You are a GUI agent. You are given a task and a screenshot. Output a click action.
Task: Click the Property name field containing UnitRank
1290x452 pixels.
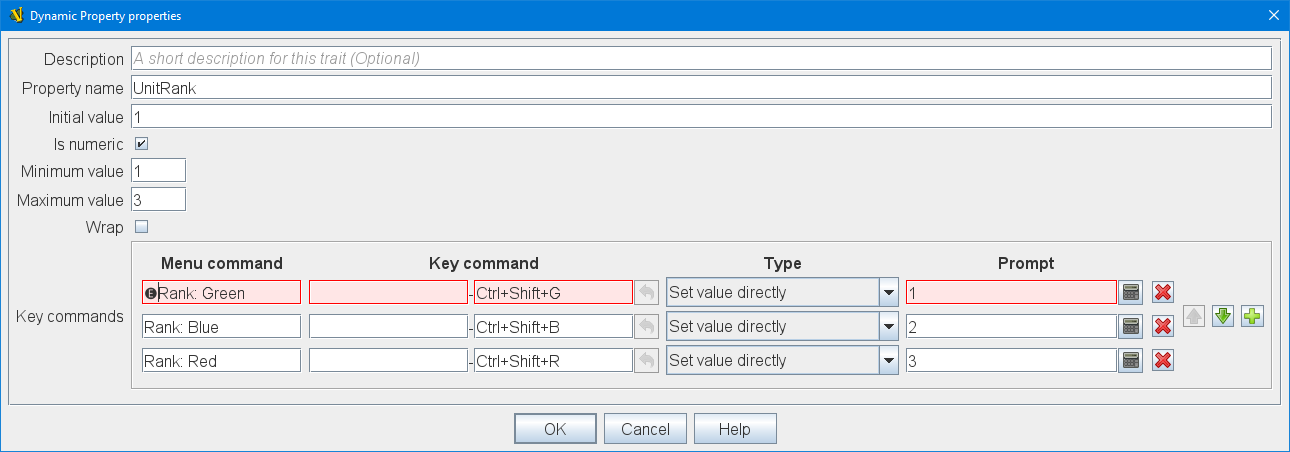(x=700, y=88)
